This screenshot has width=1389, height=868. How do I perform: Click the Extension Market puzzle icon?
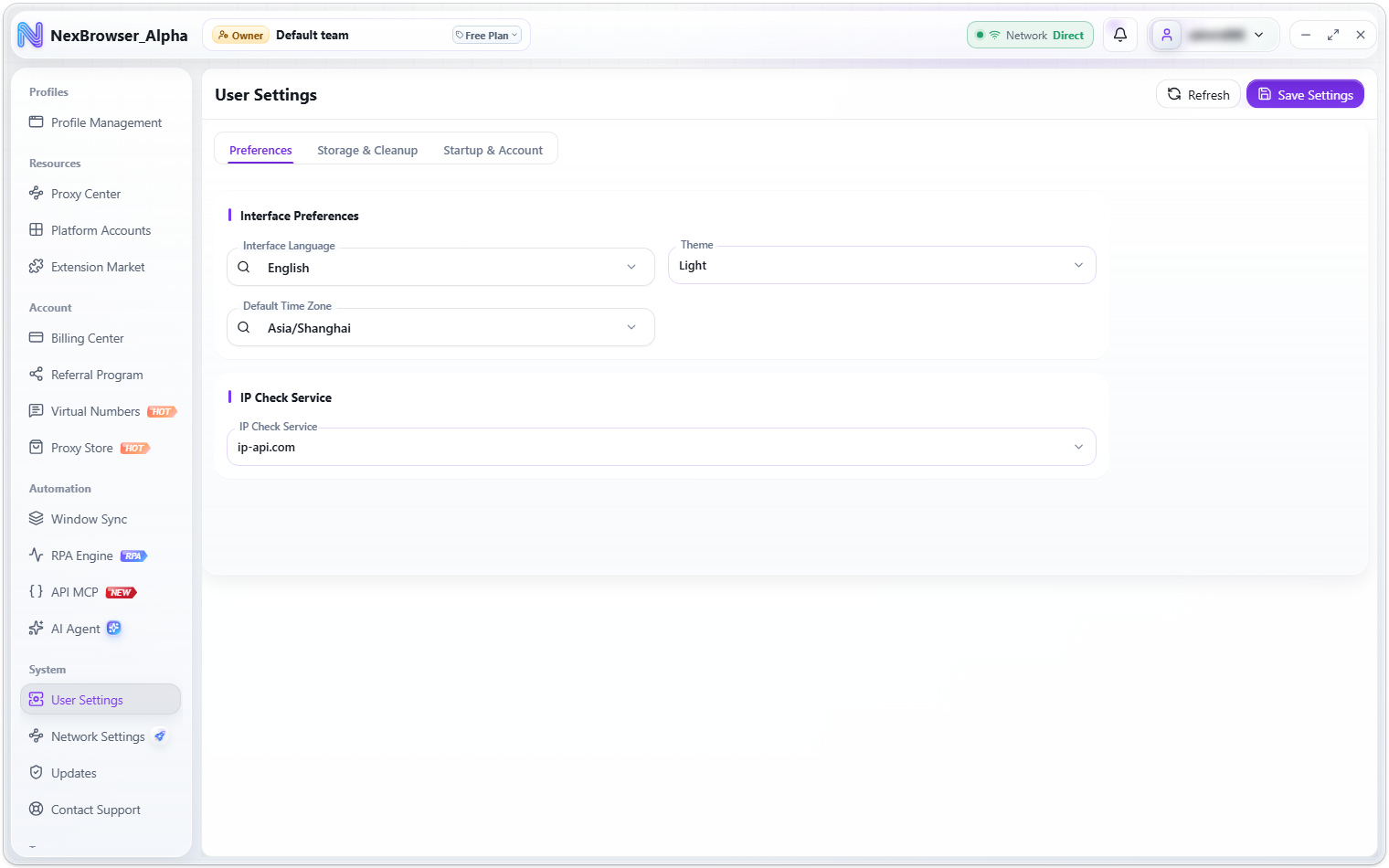37,266
